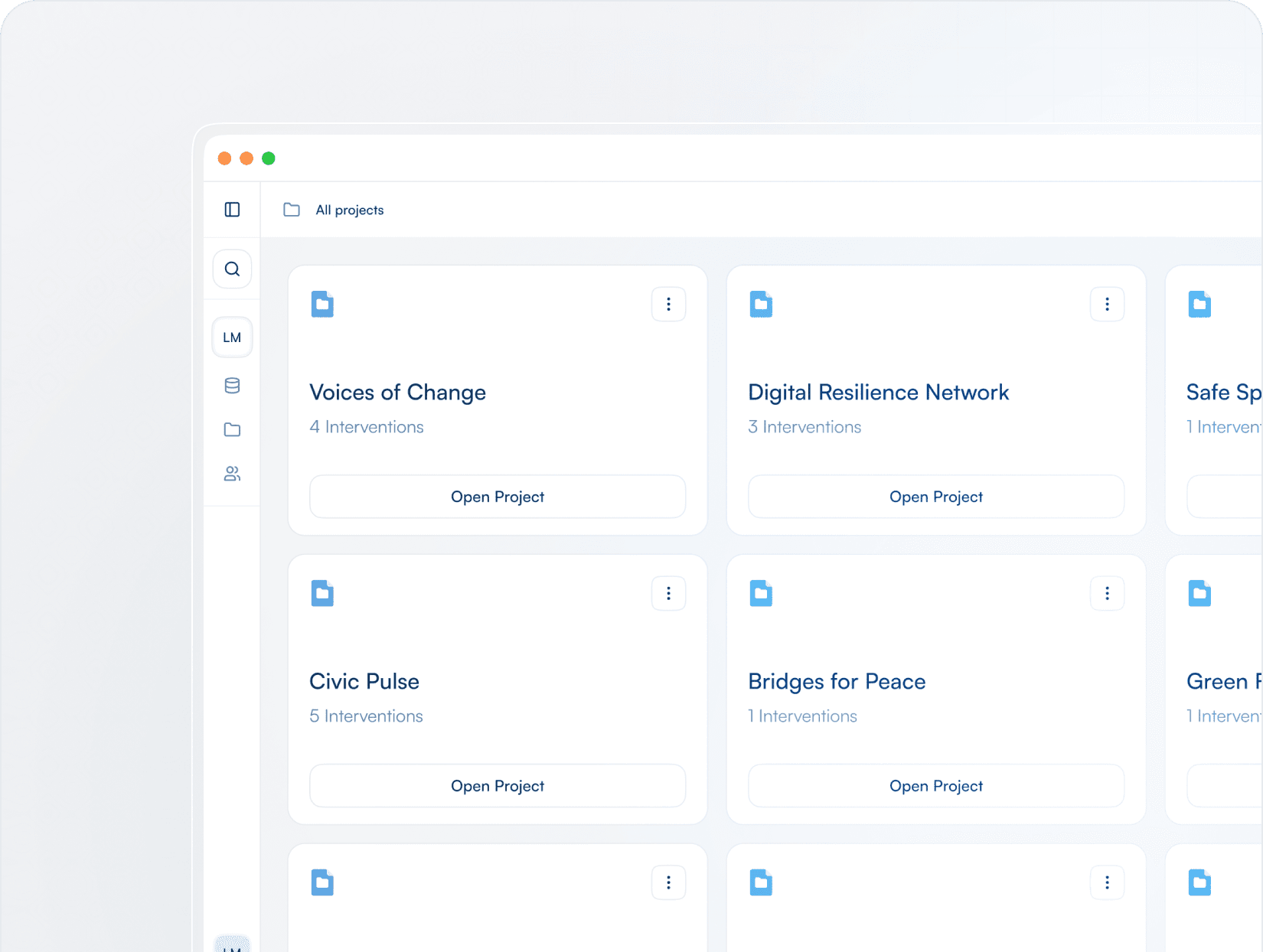Open the folder icon in sidebar
The width and height of the screenshot is (1263, 952).
(232, 430)
